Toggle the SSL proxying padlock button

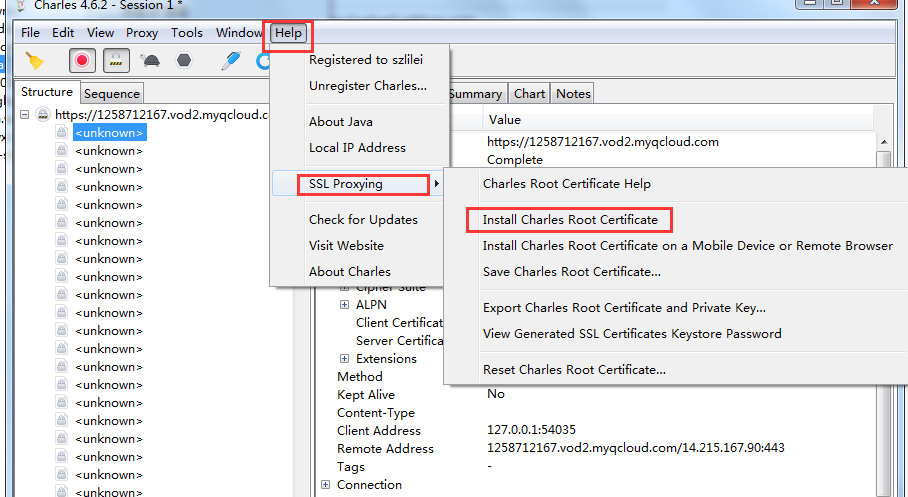[116, 60]
